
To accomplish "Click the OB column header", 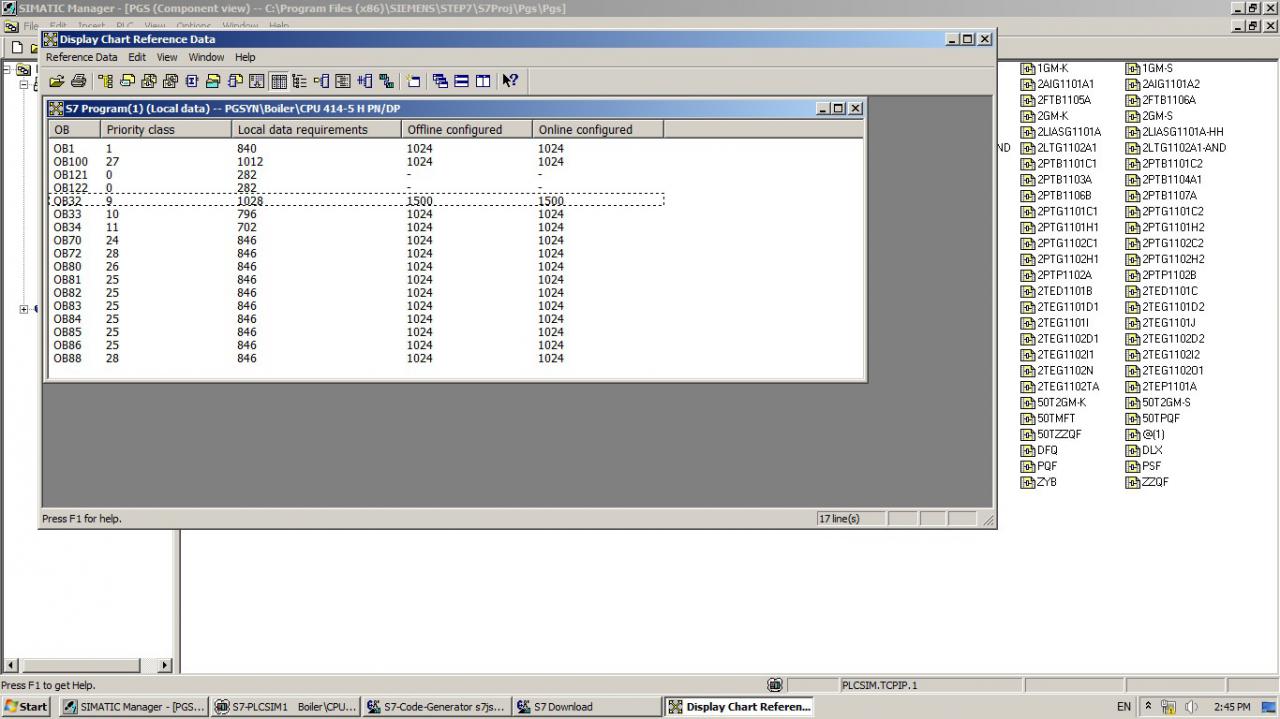I will [75, 129].
